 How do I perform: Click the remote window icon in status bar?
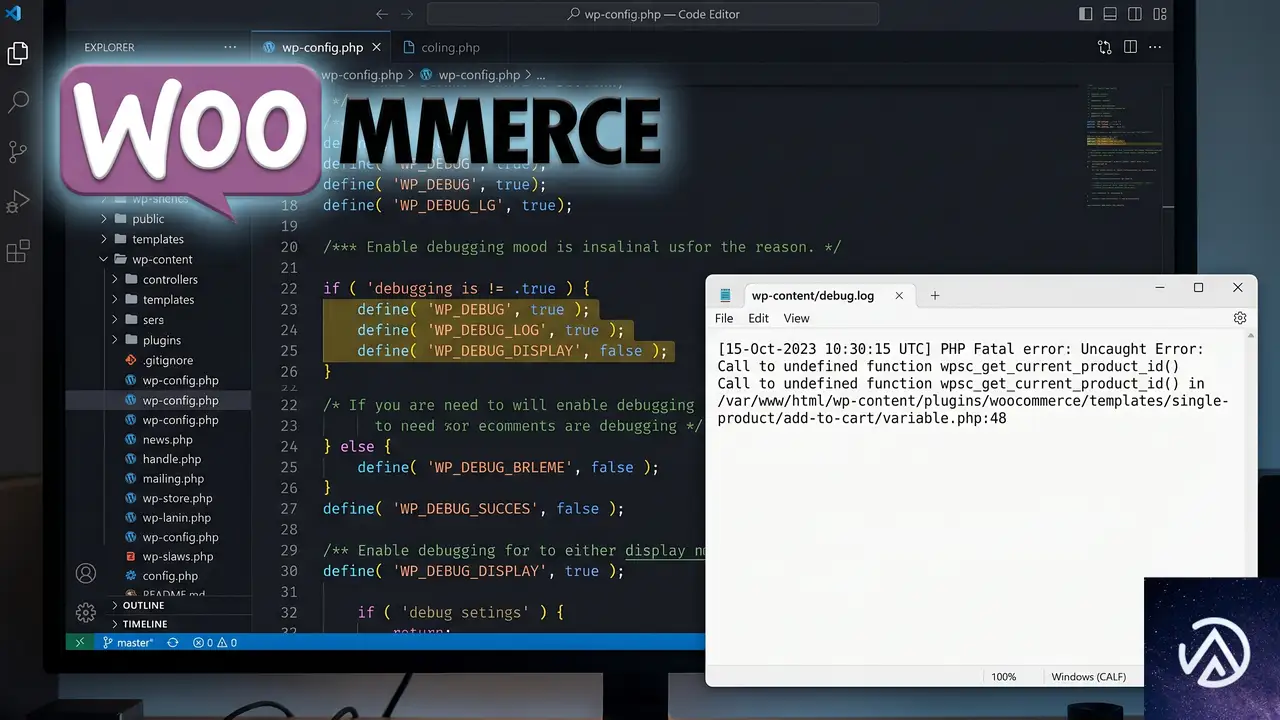80,642
